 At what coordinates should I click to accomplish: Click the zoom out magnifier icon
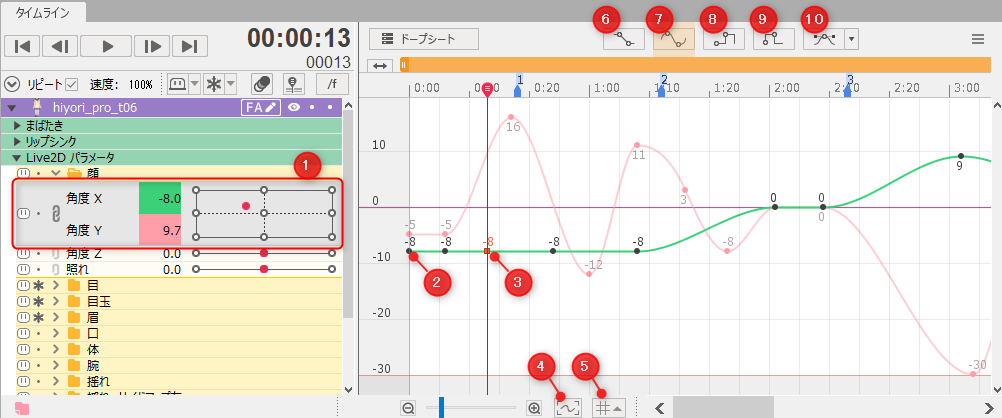click(x=409, y=407)
